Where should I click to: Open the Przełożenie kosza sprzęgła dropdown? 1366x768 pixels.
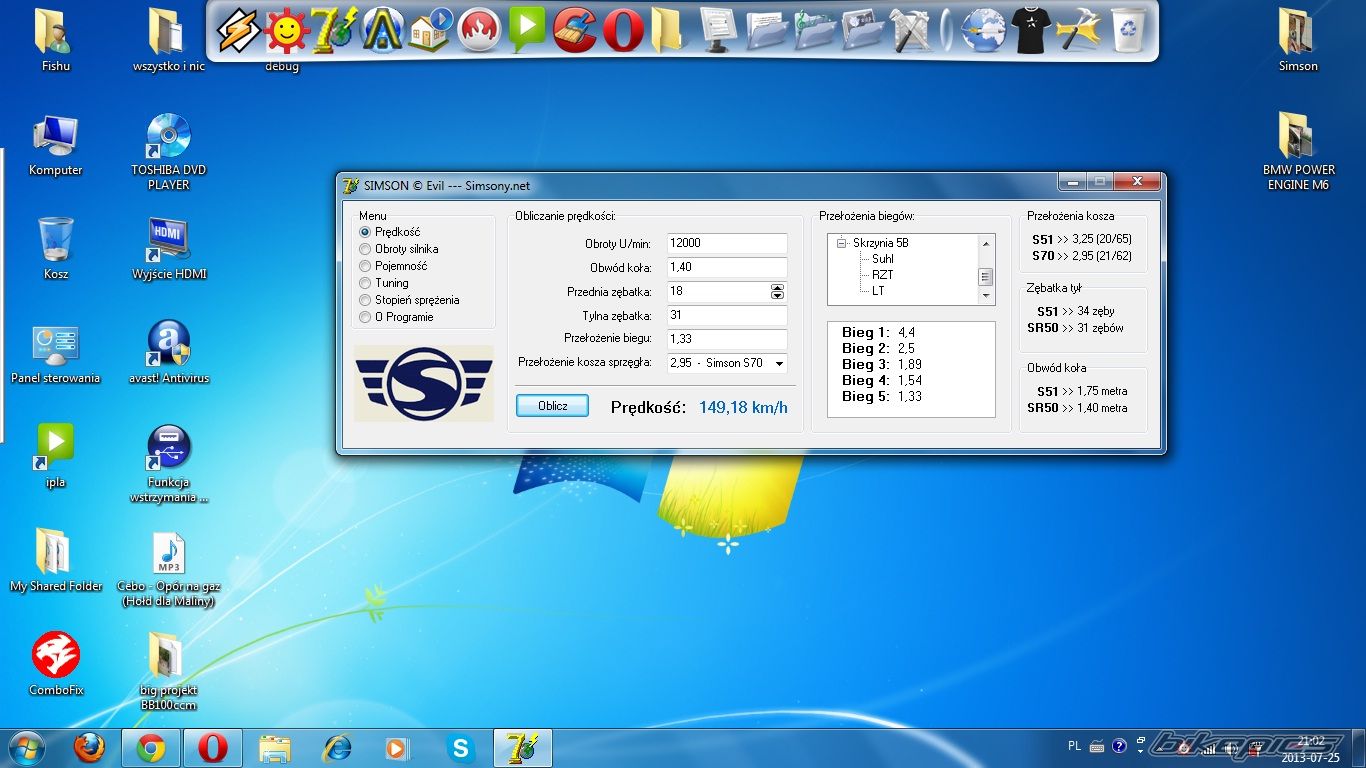coord(779,363)
